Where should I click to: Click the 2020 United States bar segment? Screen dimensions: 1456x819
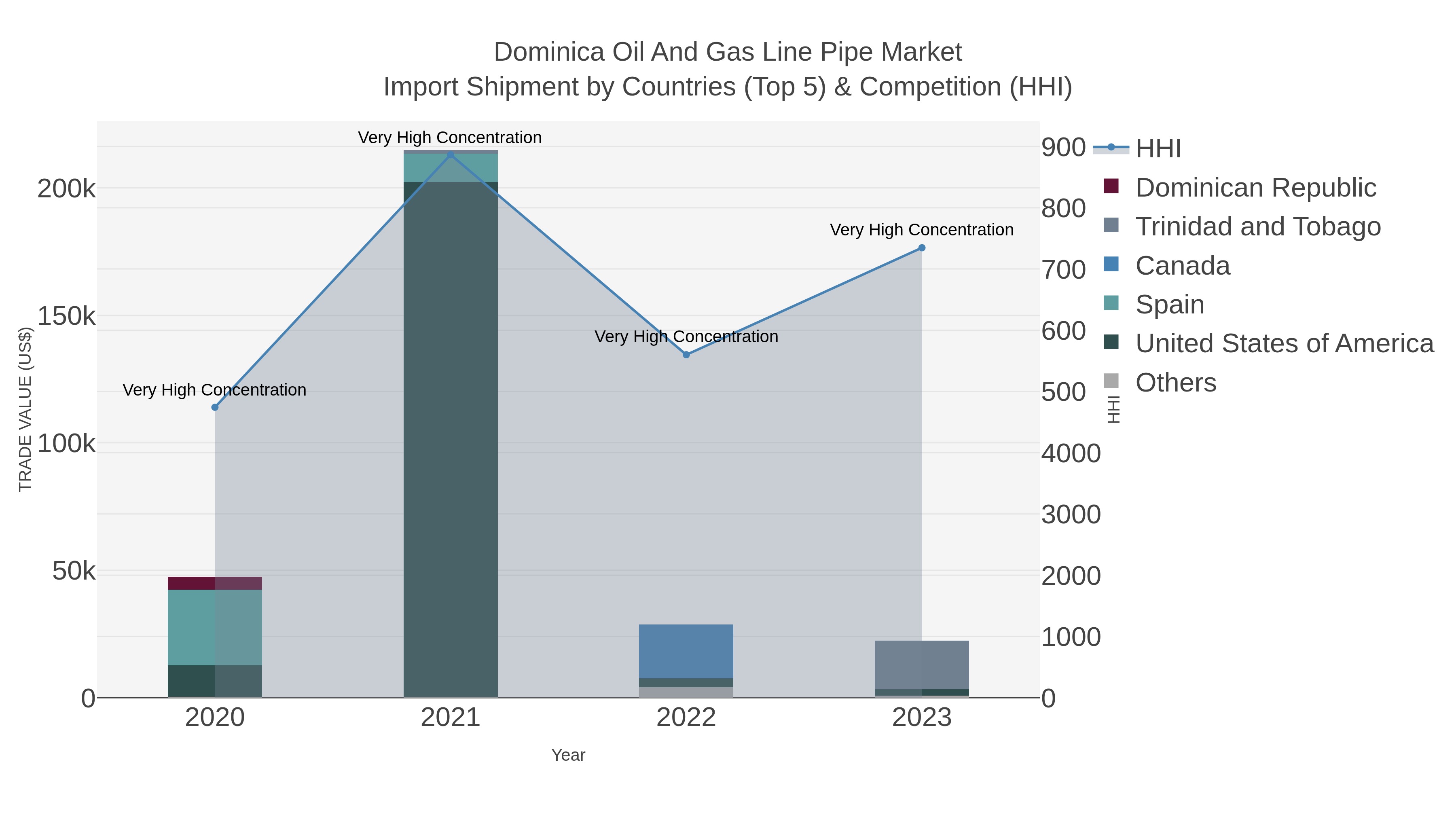pyautogui.click(x=215, y=681)
